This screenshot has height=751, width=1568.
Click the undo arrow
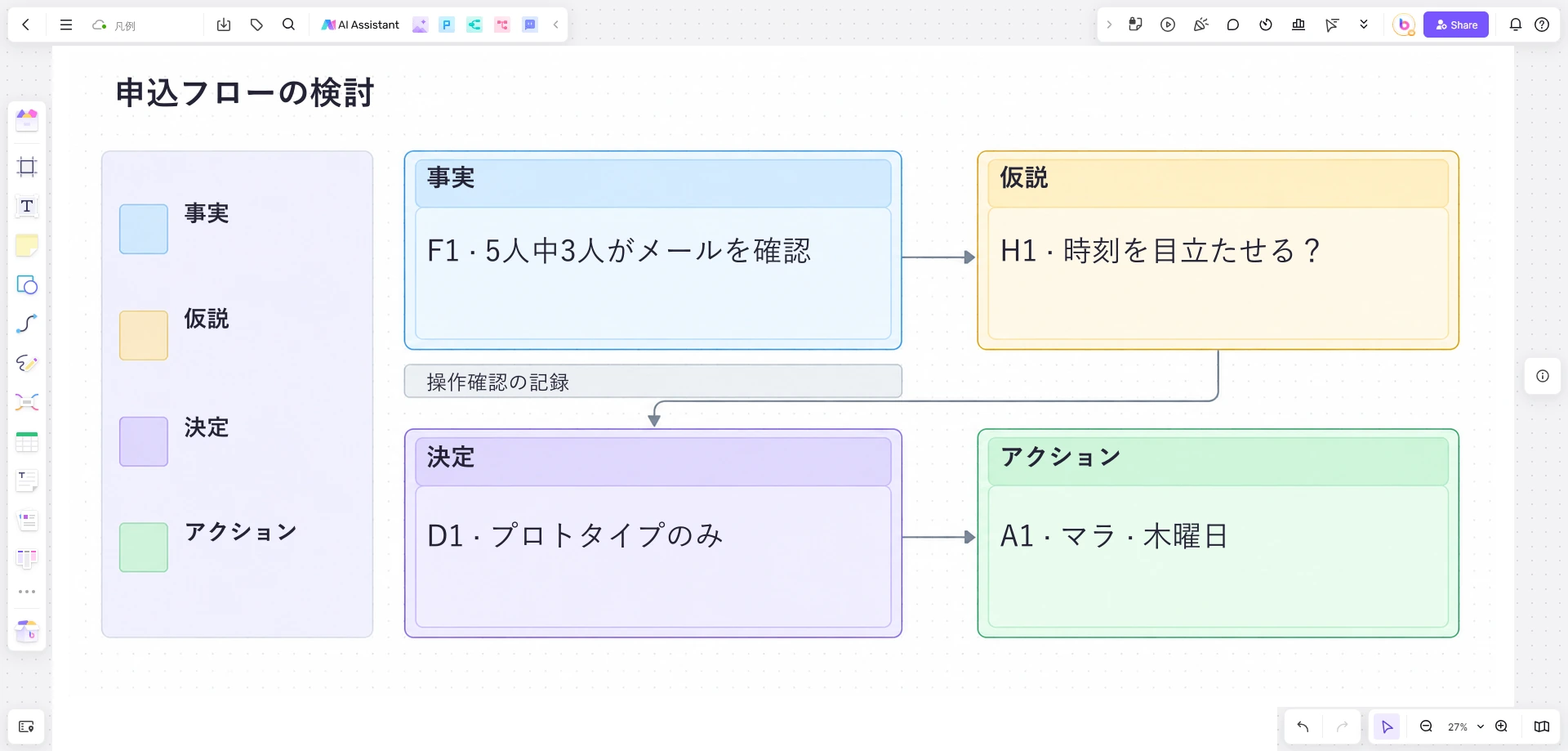[x=1303, y=726]
